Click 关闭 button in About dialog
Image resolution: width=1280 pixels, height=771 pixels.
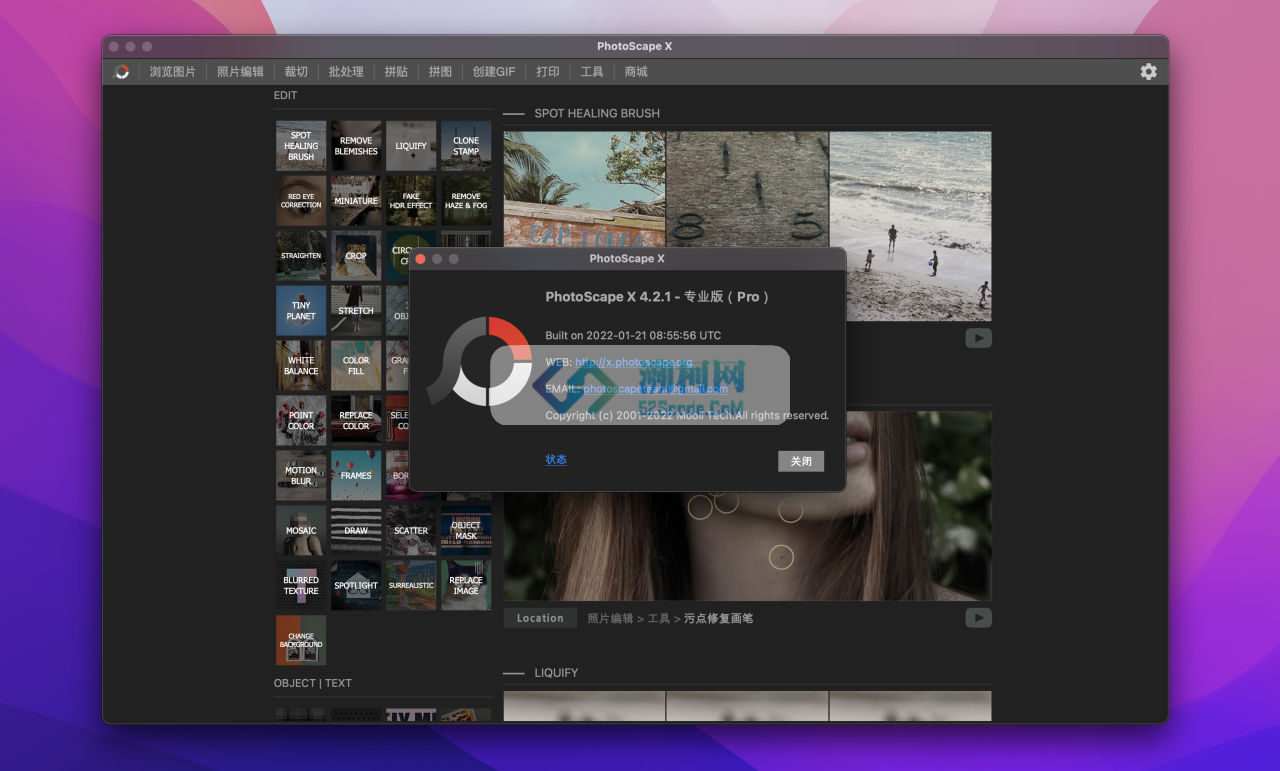click(801, 461)
